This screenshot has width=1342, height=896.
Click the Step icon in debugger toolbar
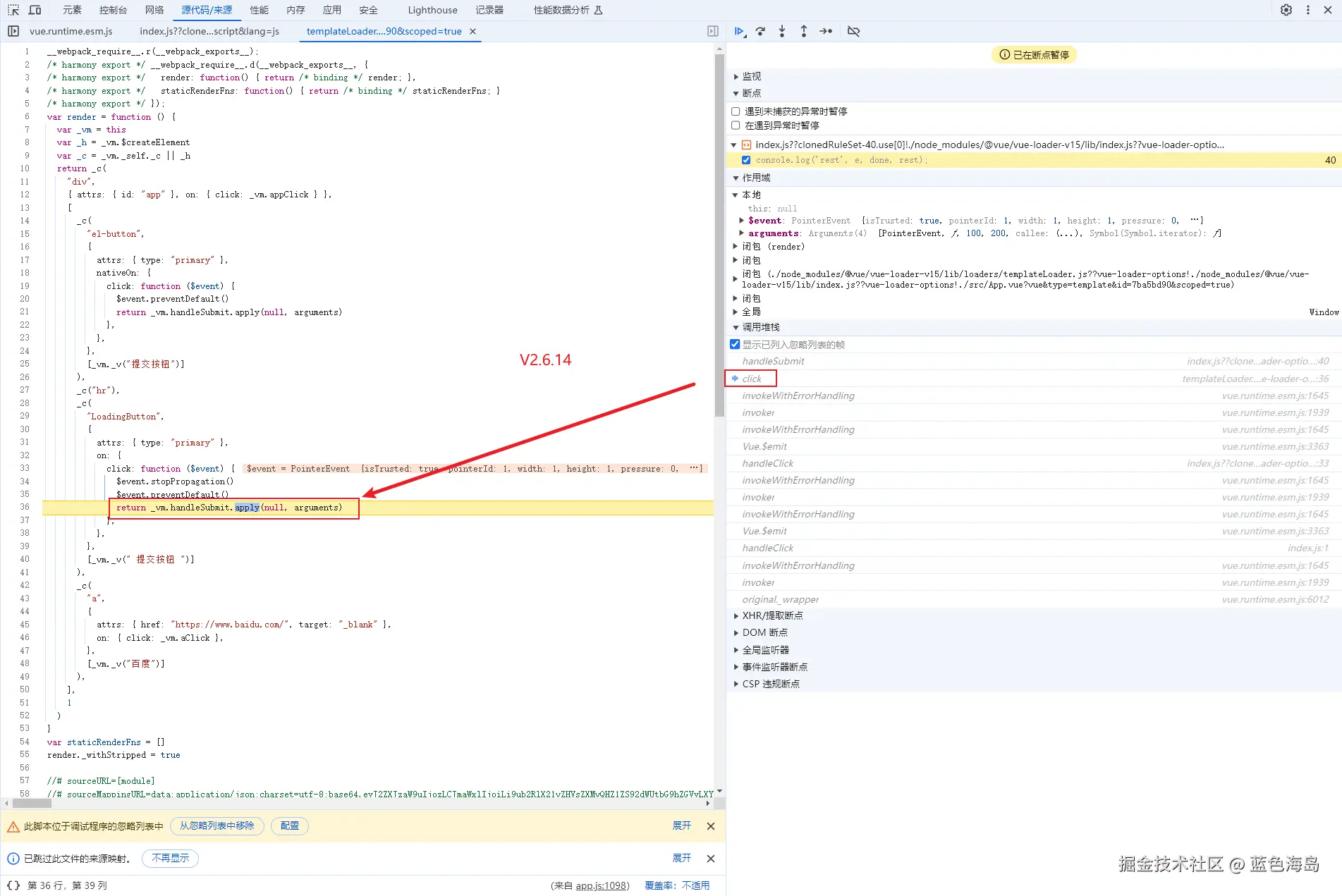(x=826, y=31)
